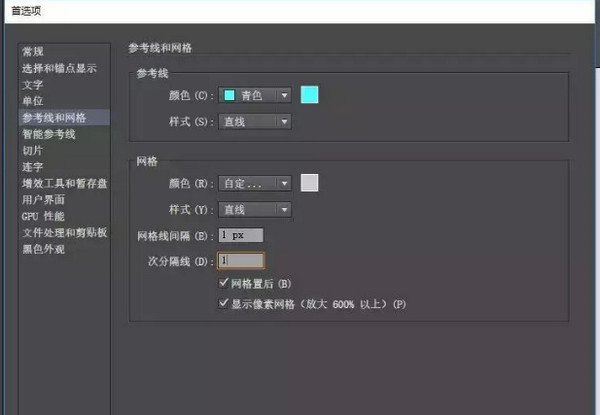
Task: Open the GPU 性能 preferences
Action: coord(43,216)
